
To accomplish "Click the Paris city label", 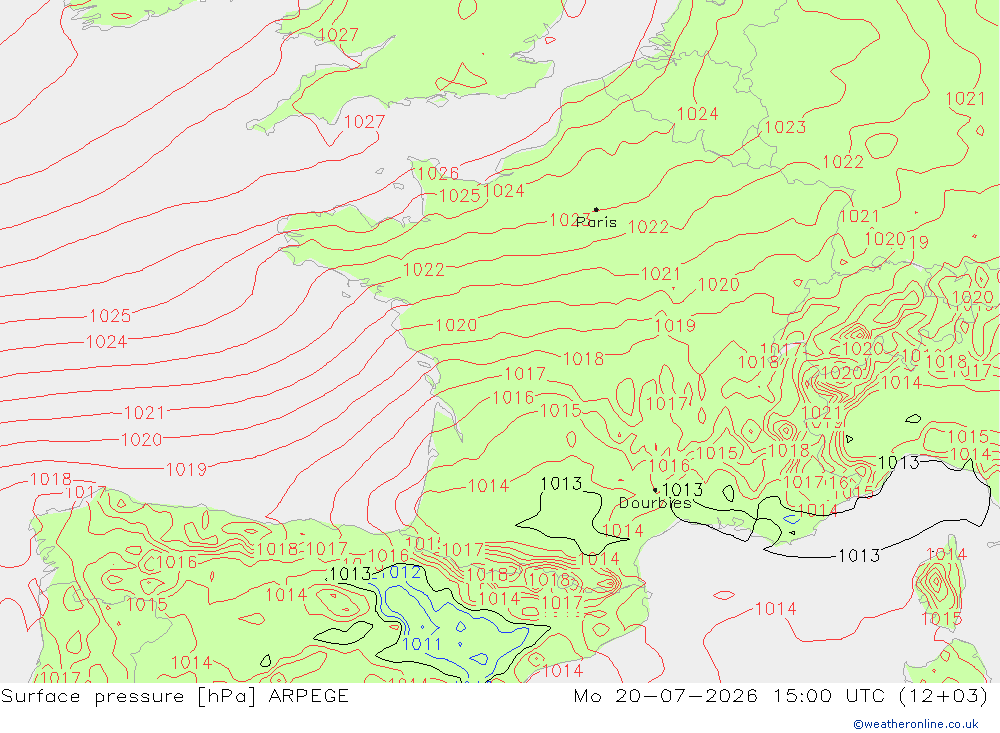I will [596, 222].
